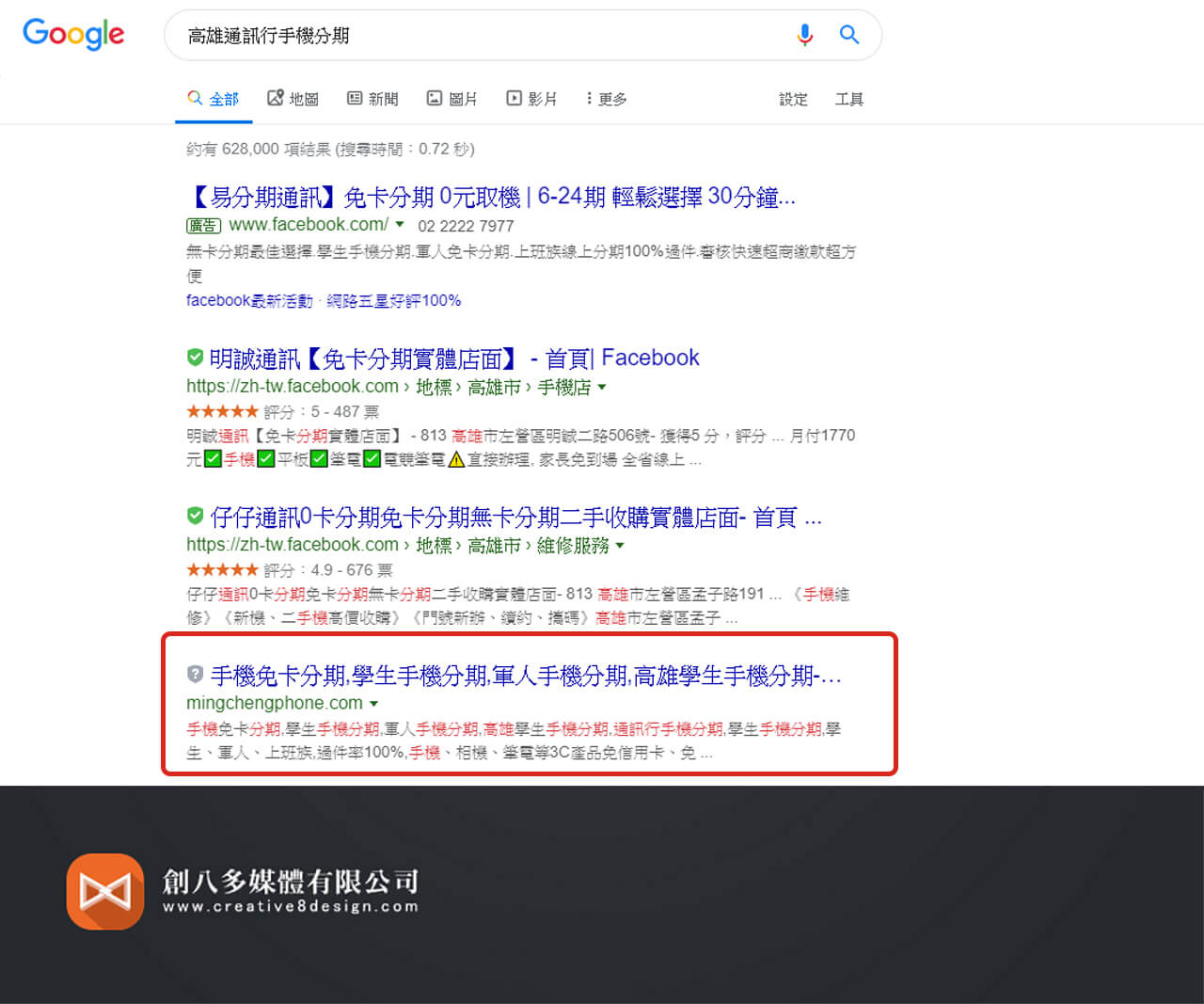
Task: Open the 更多 menu
Action: 607,99
